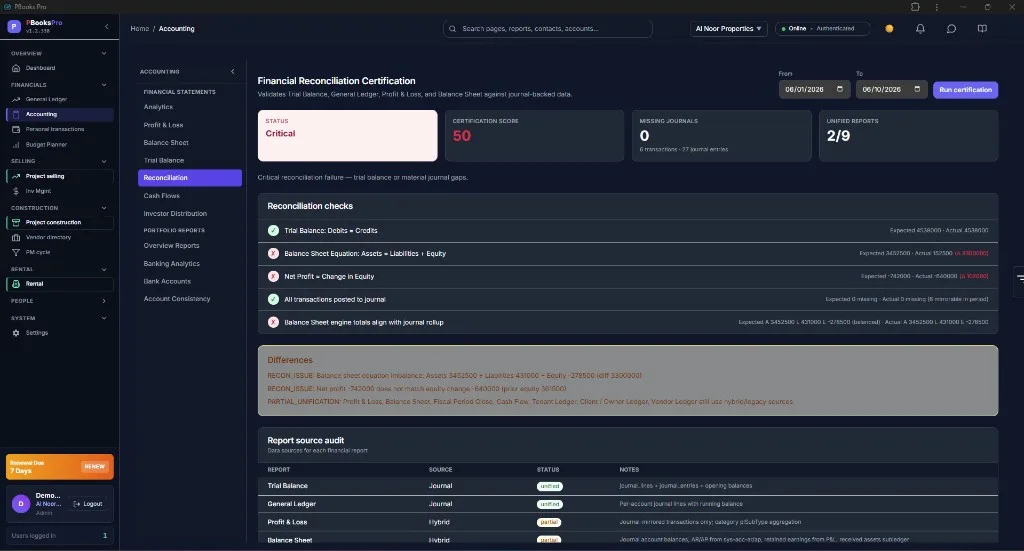The width and height of the screenshot is (1024, 551).
Task: Open Inv Mgmt dollar icon
Action: [x=16, y=191]
